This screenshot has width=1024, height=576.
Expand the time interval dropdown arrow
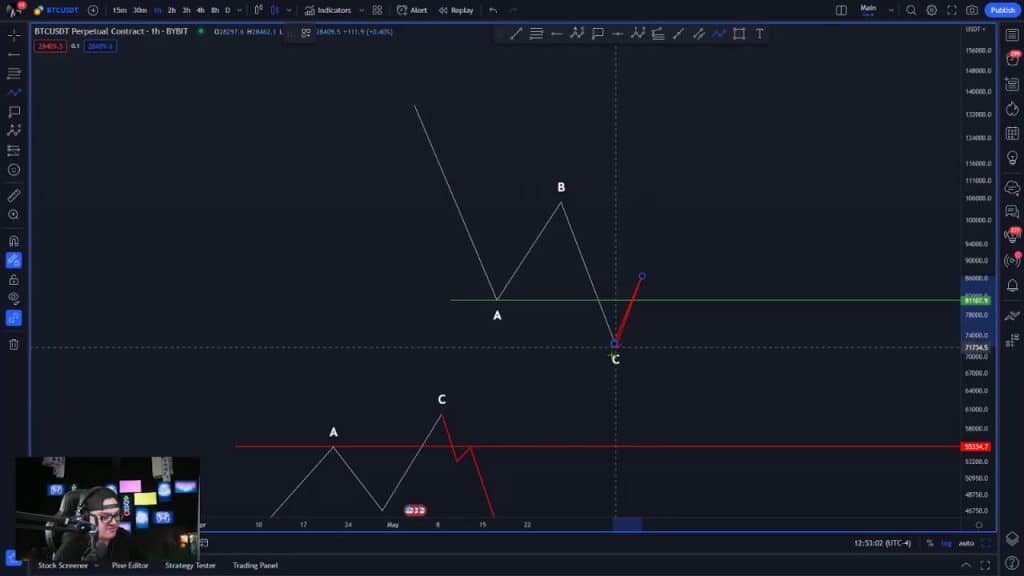pyautogui.click(x=238, y=10)
